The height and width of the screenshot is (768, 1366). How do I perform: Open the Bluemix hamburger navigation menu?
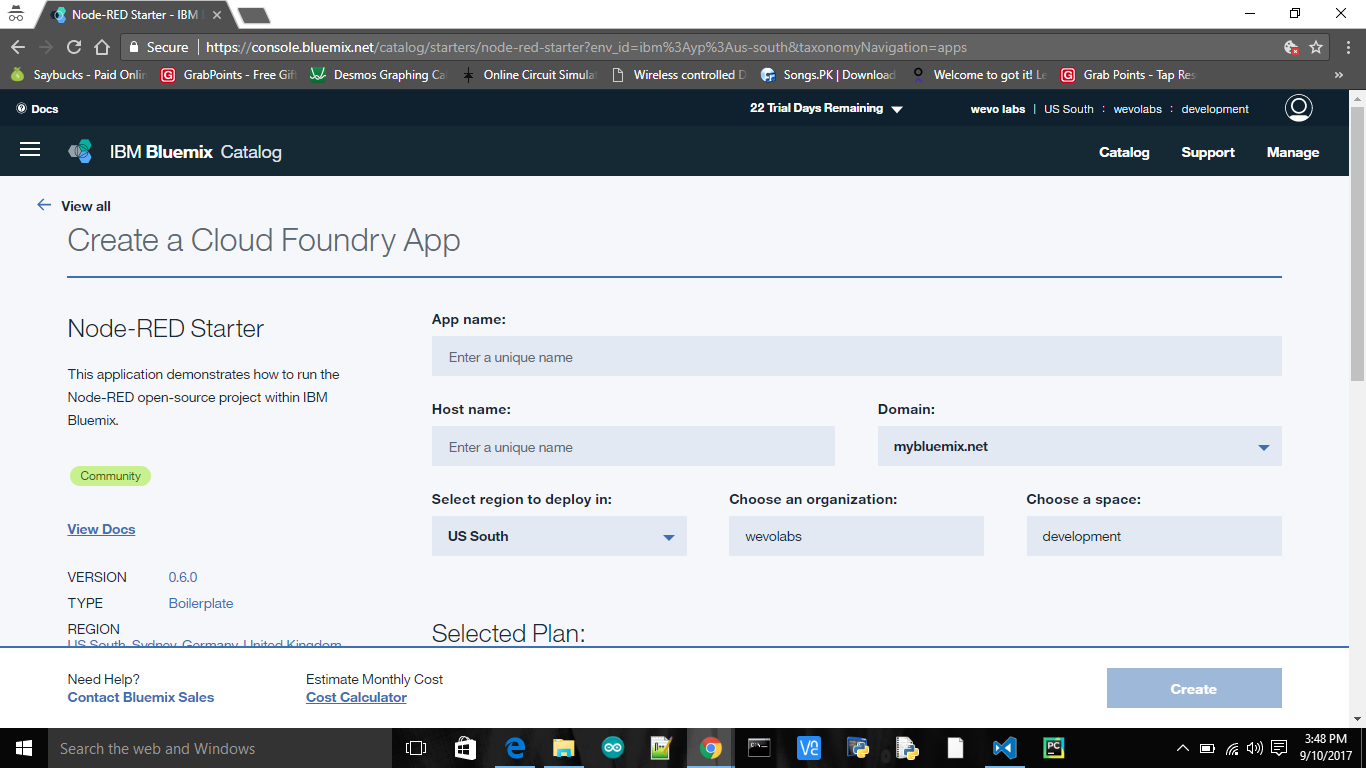29,151
